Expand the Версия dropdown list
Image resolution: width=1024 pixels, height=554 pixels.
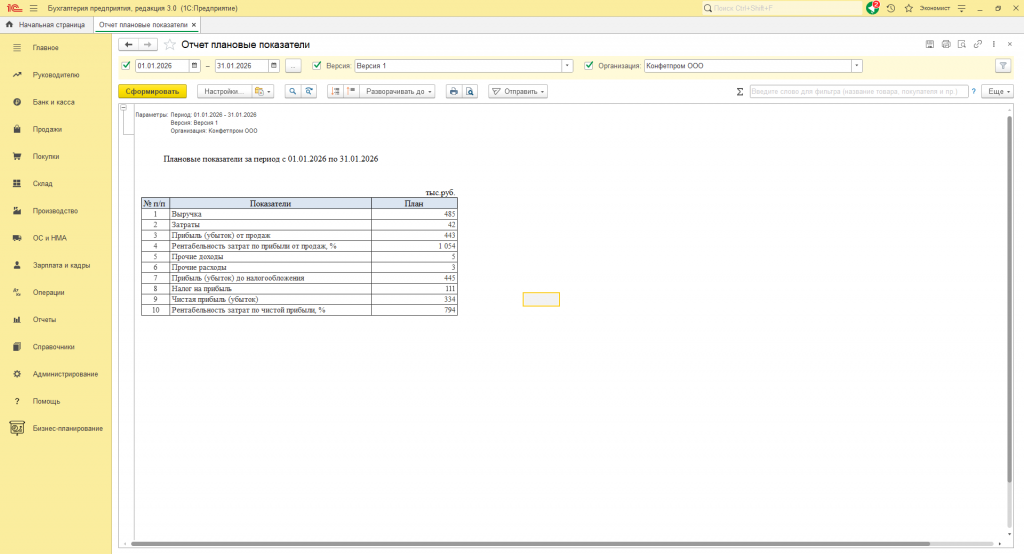[567, 66]
